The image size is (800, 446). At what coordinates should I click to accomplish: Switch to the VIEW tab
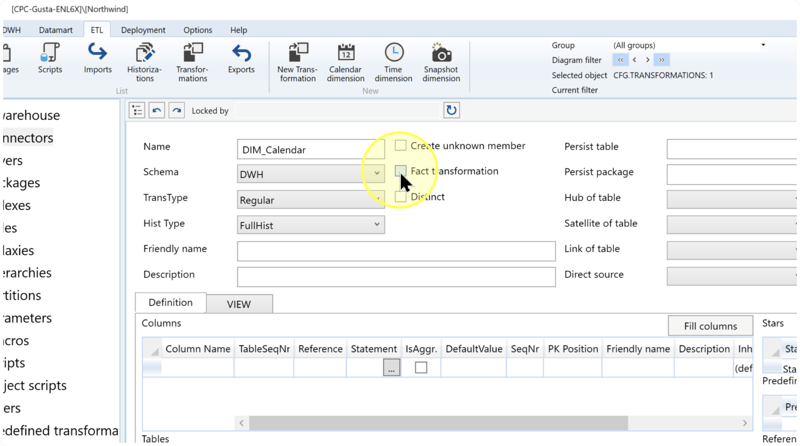[239, 304]
